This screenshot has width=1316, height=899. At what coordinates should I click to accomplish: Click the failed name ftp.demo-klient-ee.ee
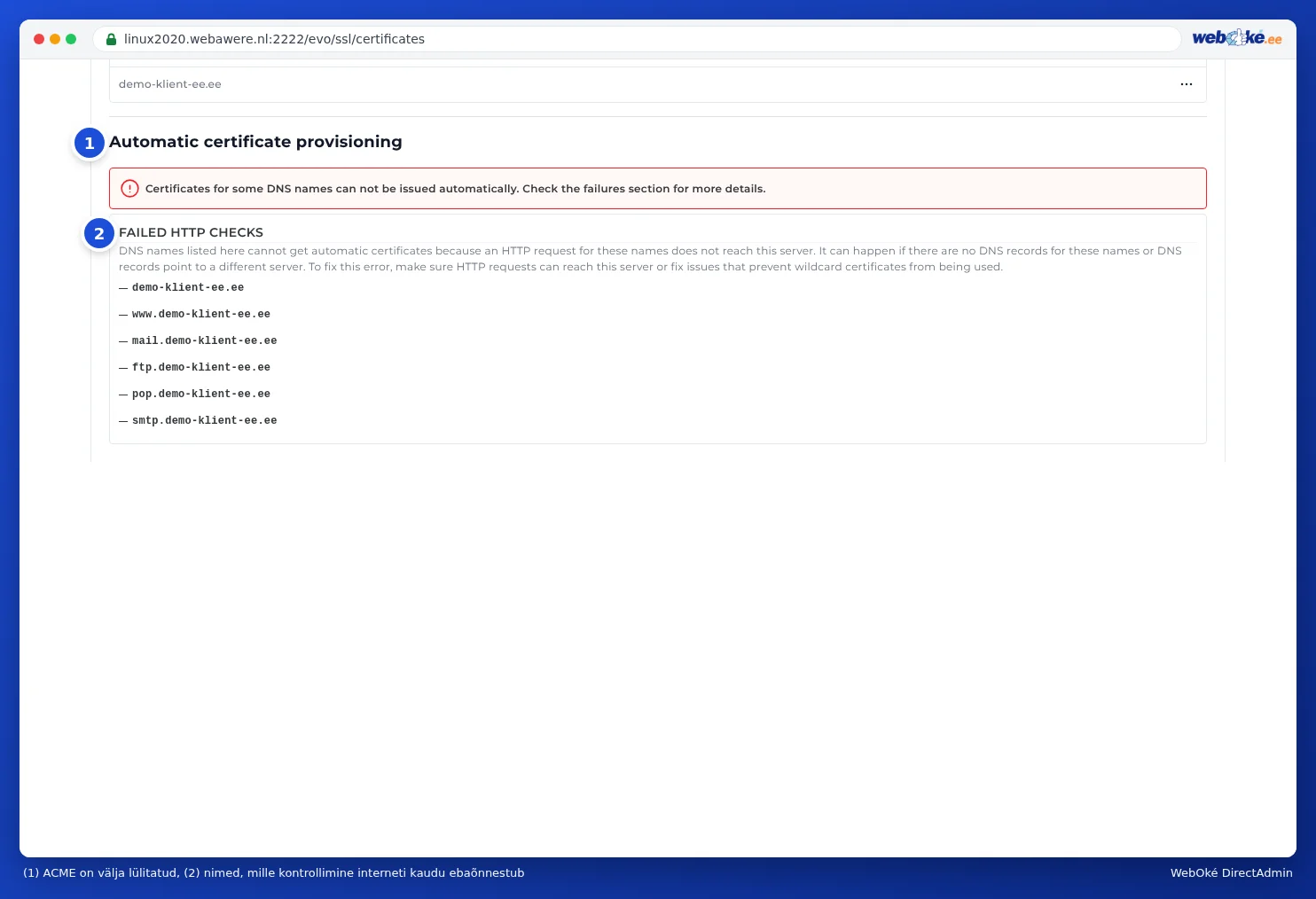(201, 367)
